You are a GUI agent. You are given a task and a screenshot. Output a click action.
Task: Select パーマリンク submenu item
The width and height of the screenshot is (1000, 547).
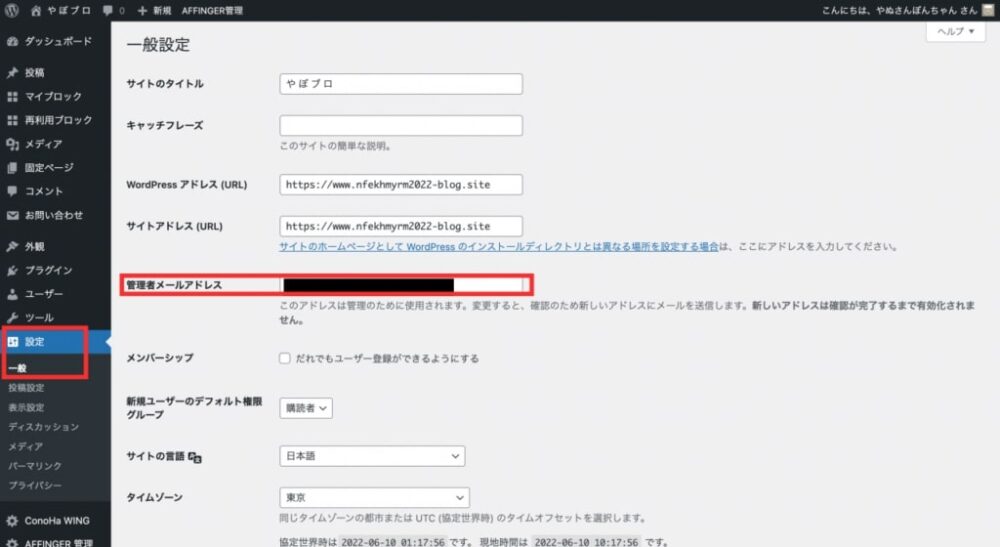point(35,466)
